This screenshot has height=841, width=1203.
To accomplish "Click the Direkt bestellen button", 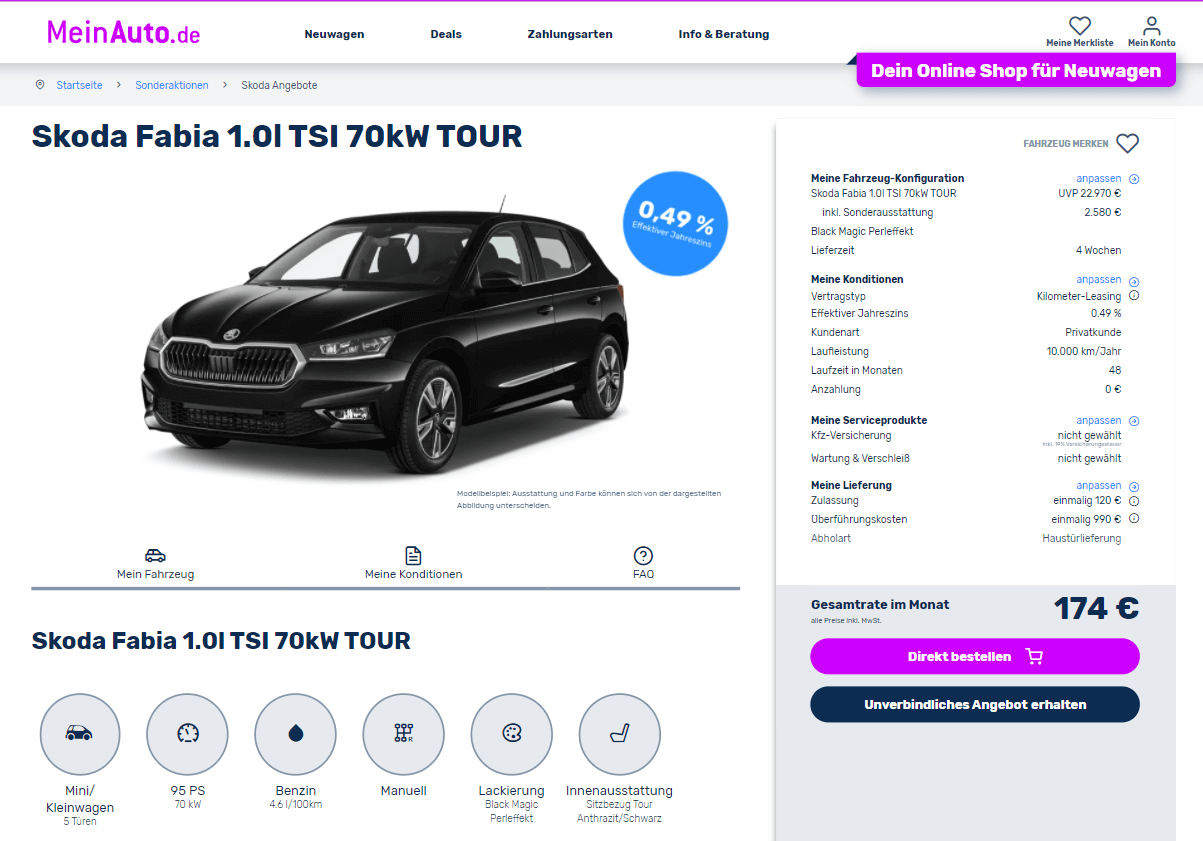I will 975,656.
